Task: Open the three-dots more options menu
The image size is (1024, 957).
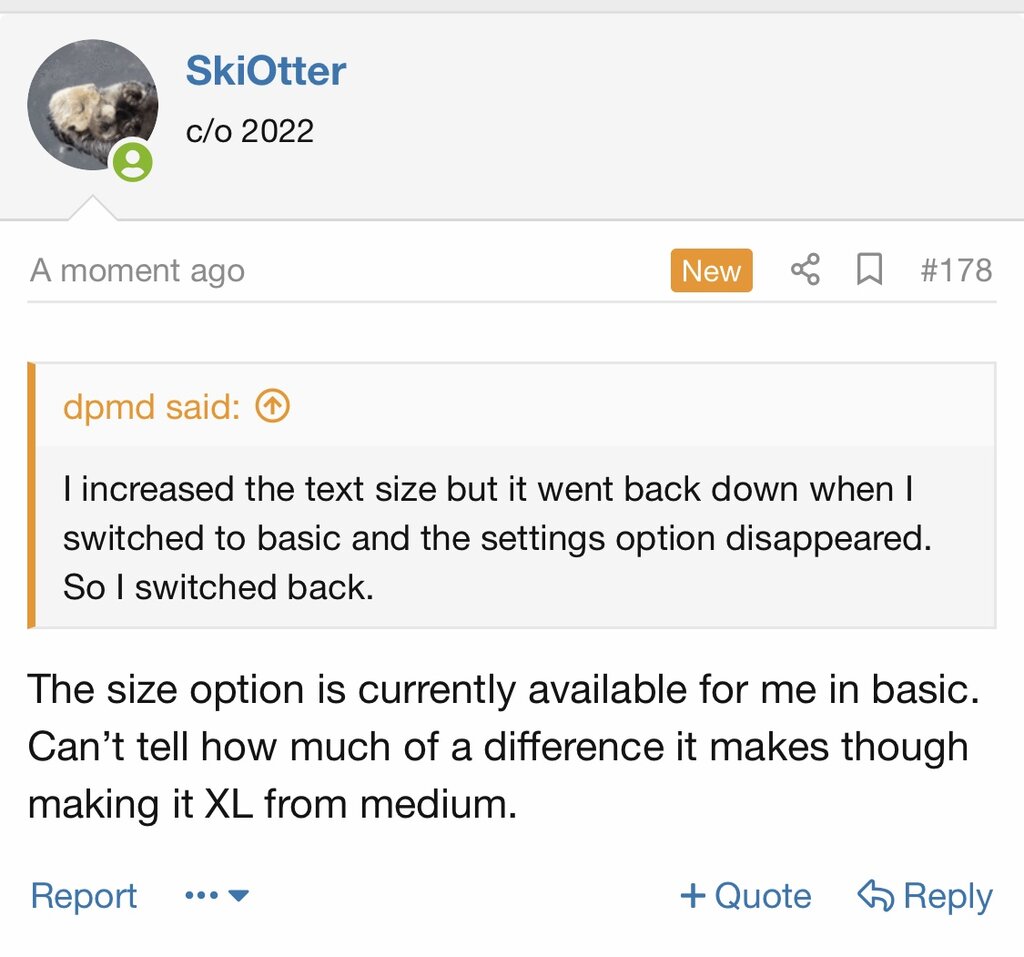Action: (x=201, y=896)
